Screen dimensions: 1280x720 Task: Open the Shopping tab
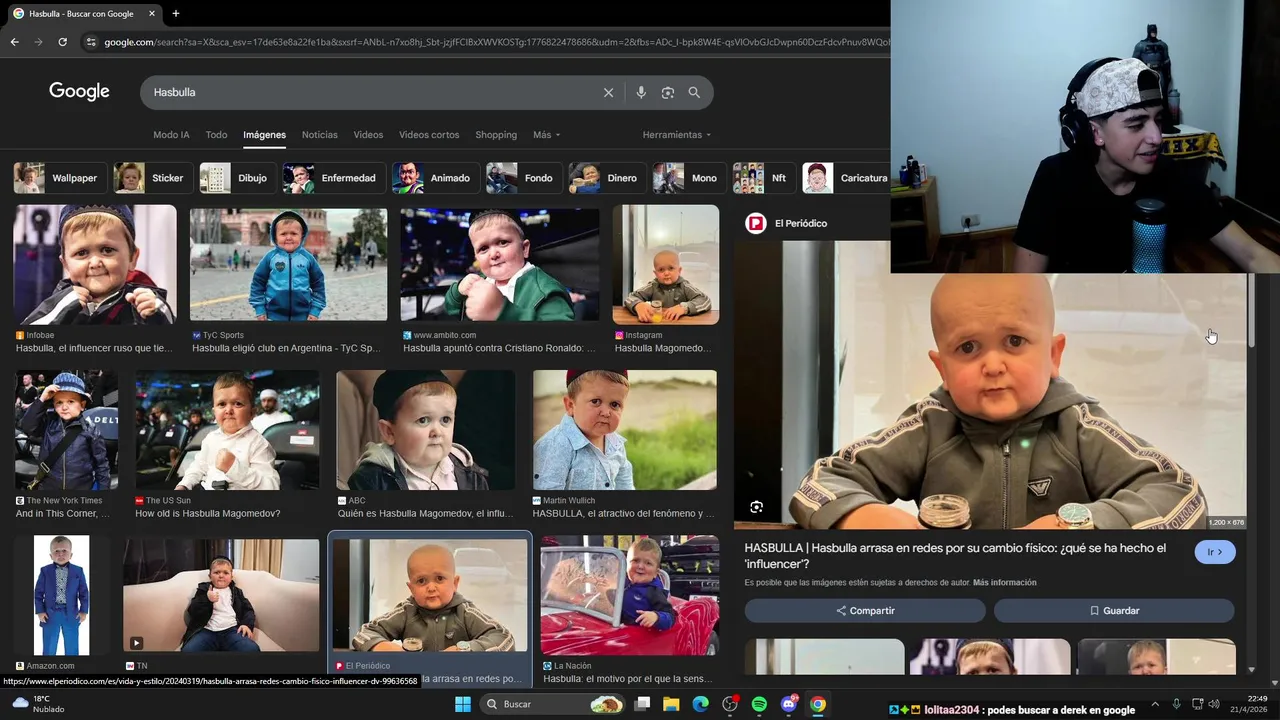pyautogui.click(x=496, y=135)
